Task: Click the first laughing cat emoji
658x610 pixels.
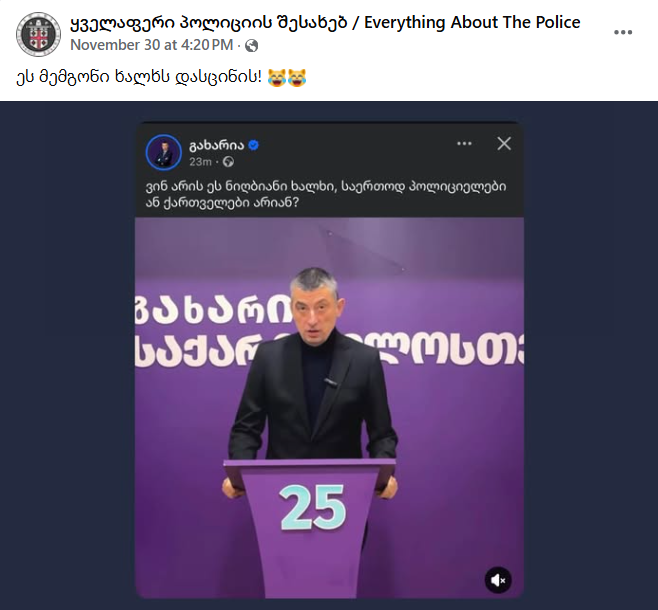Action: [277, 78]
